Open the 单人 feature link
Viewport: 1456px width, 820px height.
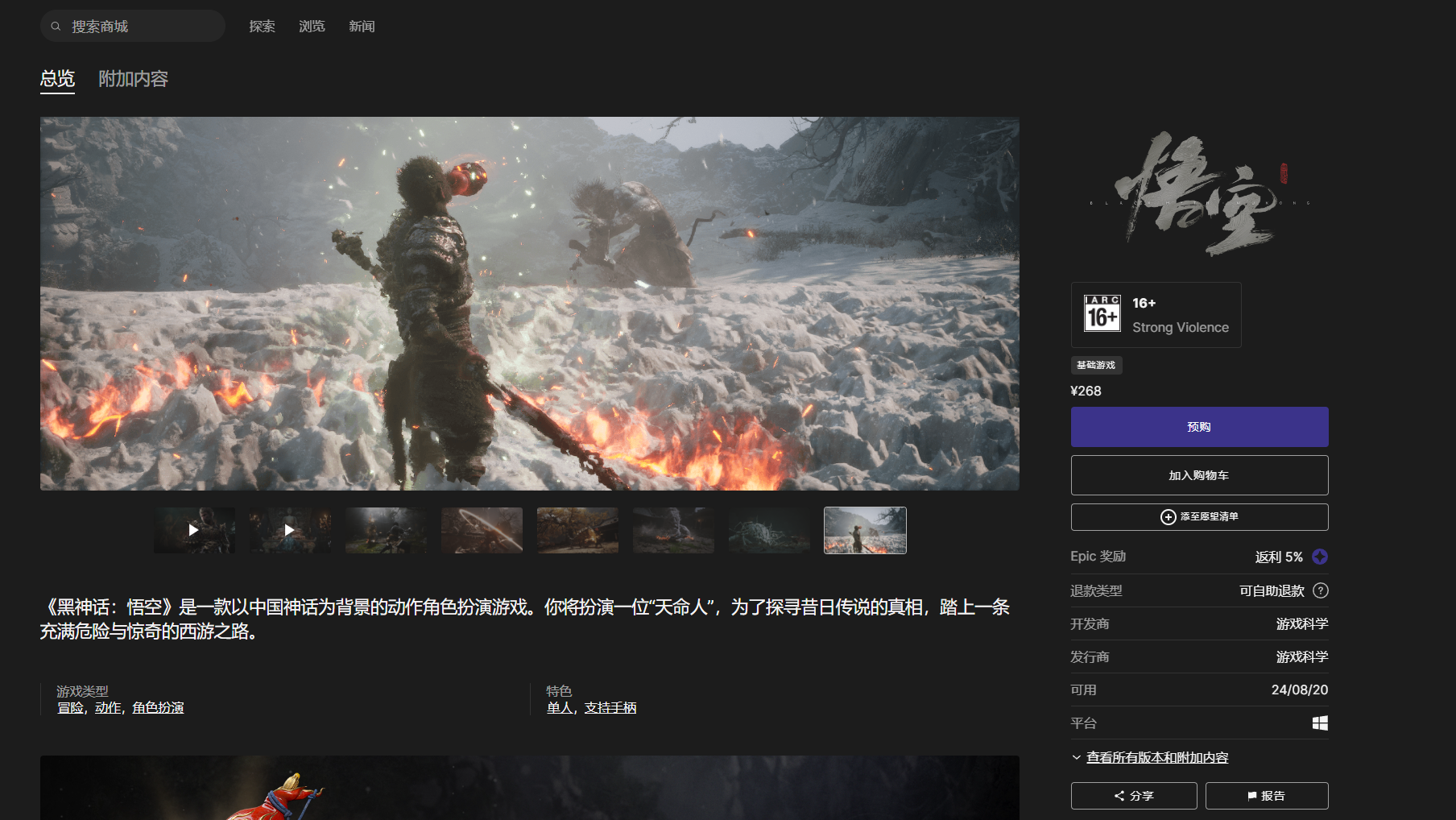560,708
